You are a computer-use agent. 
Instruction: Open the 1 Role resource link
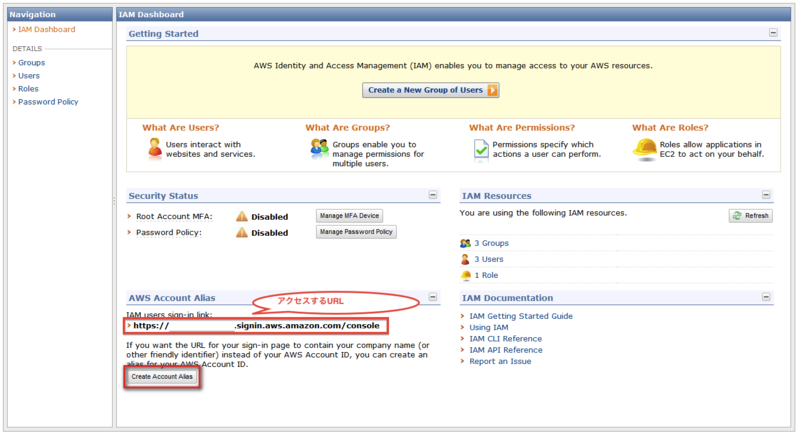click(x=486, y=275)
